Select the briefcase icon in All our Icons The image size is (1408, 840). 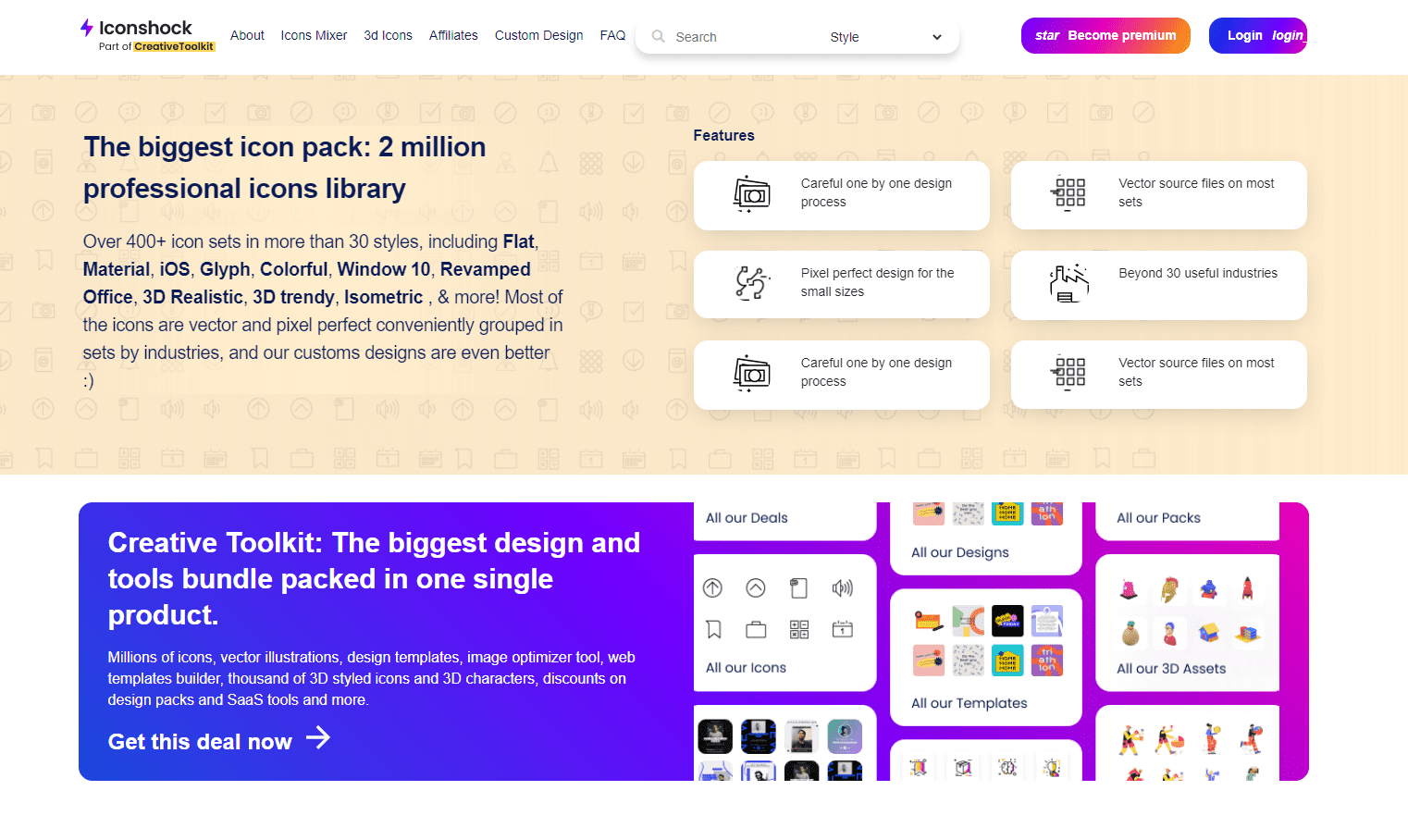[756, 630]
